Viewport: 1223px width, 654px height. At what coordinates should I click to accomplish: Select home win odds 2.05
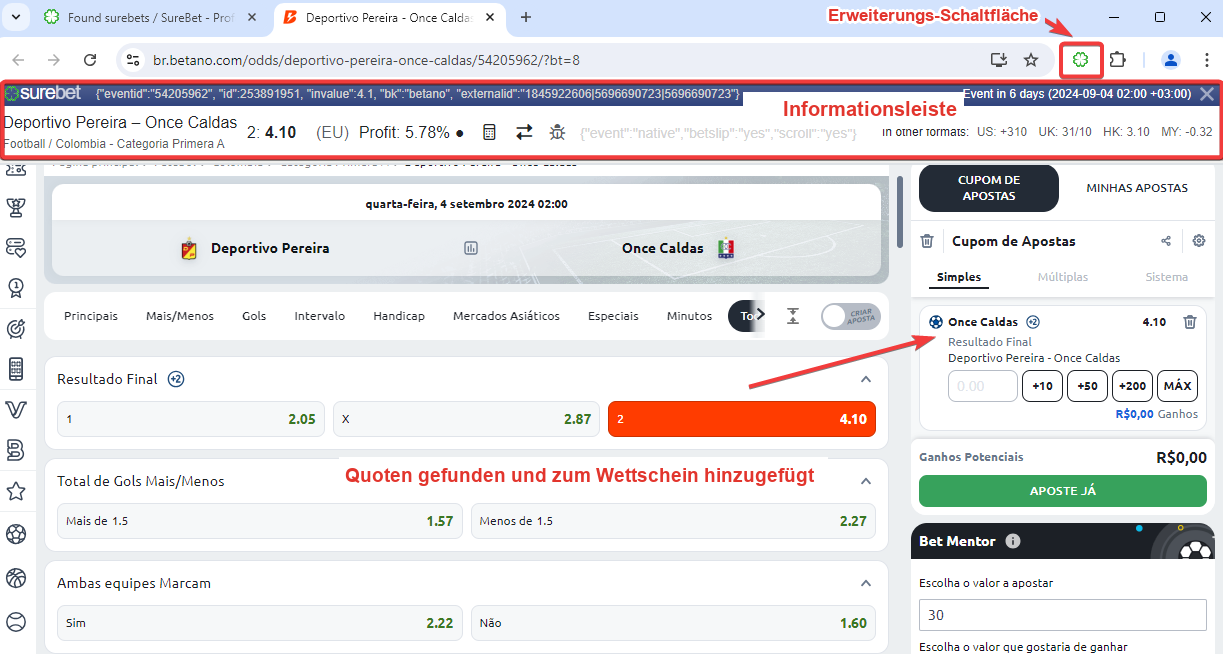[x=191, y=419]
